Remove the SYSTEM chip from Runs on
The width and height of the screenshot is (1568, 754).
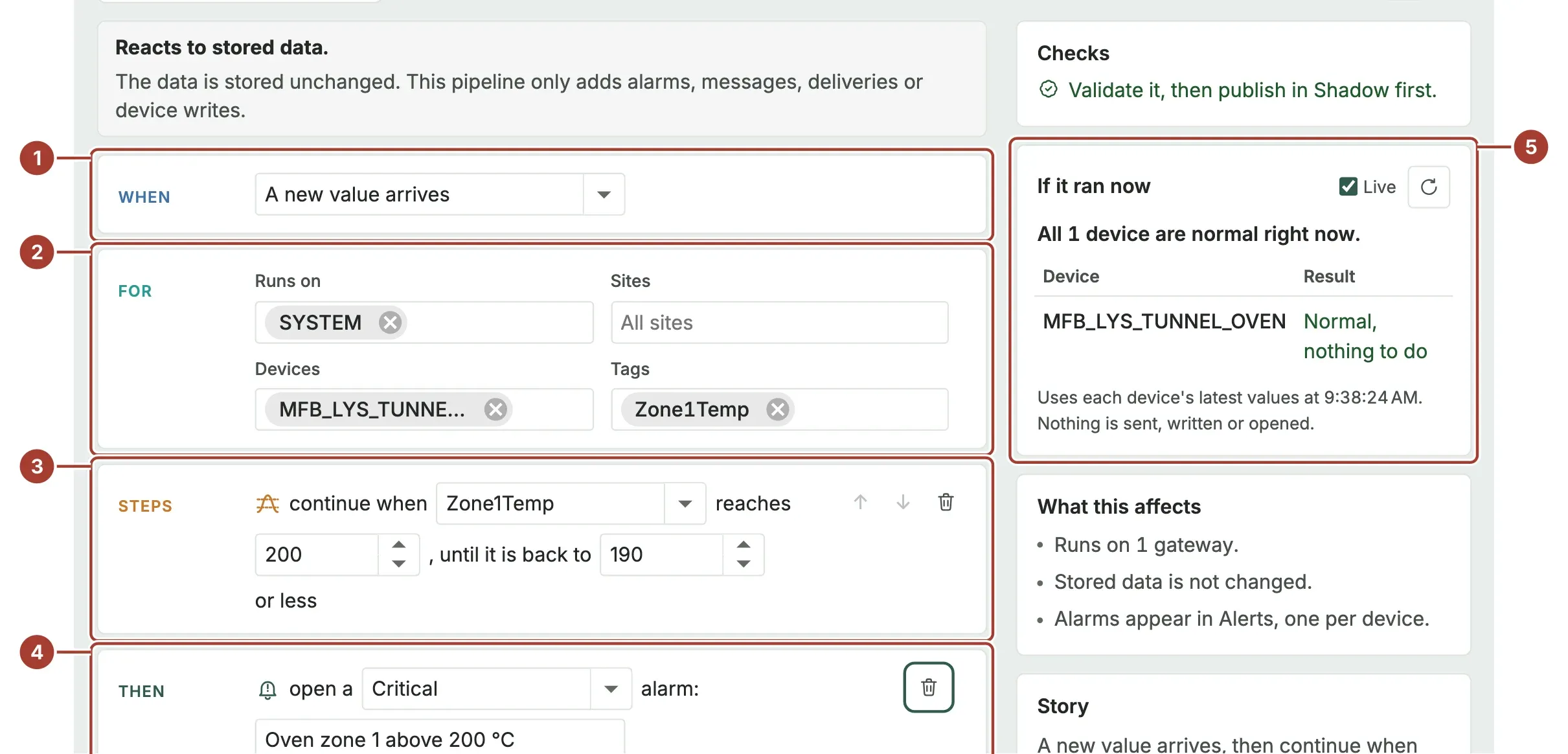390,322
